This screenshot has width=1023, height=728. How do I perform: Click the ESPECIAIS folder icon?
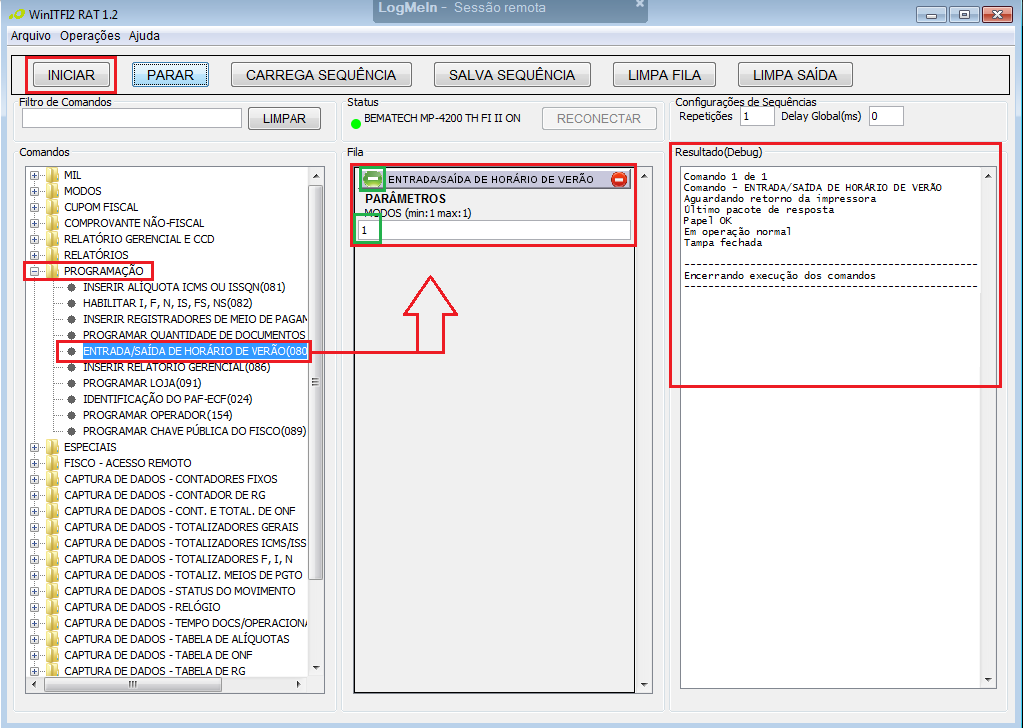pyautogui.click(x=52, y=447)
